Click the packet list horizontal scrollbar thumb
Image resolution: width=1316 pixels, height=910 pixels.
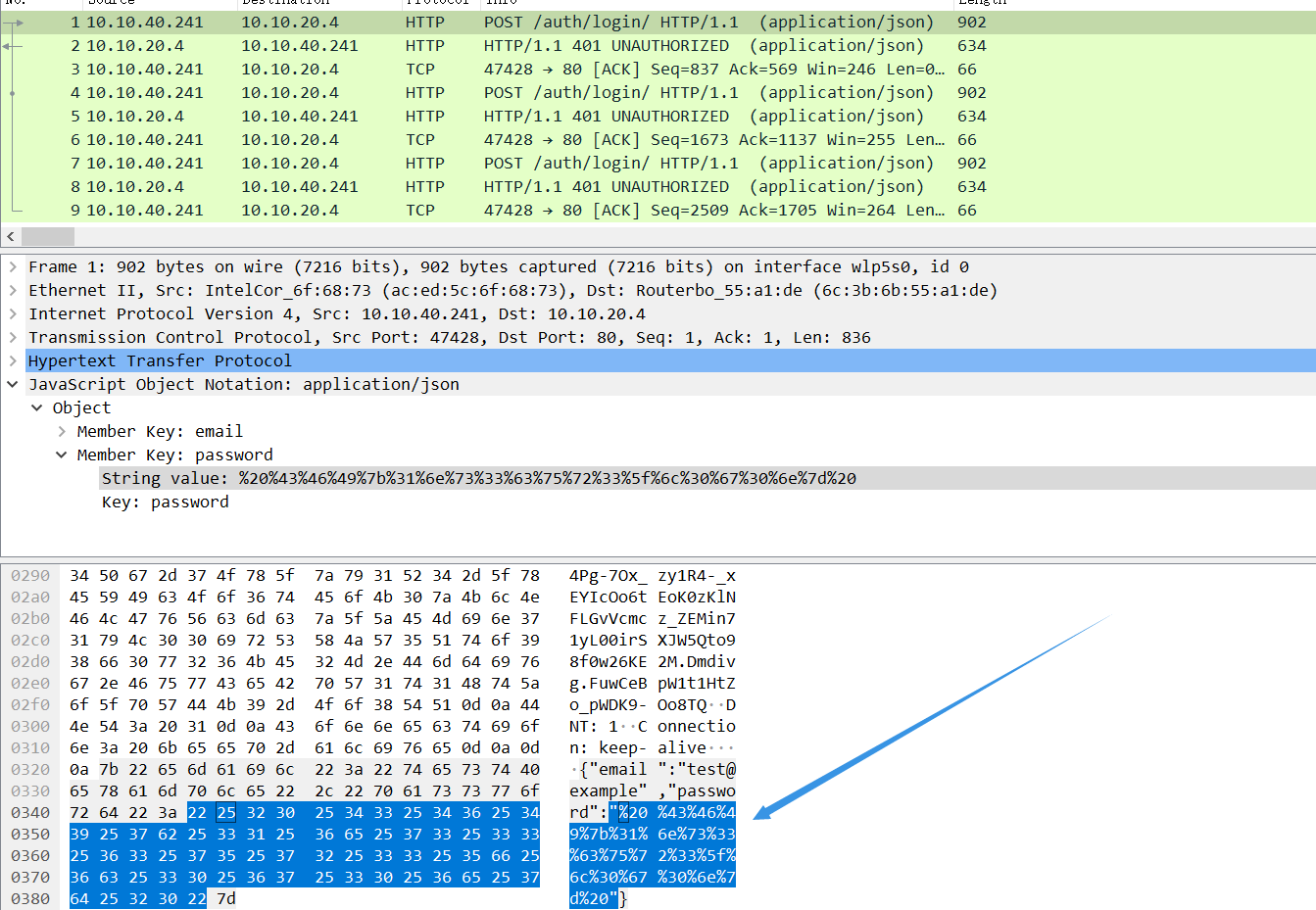click(48, 236)
